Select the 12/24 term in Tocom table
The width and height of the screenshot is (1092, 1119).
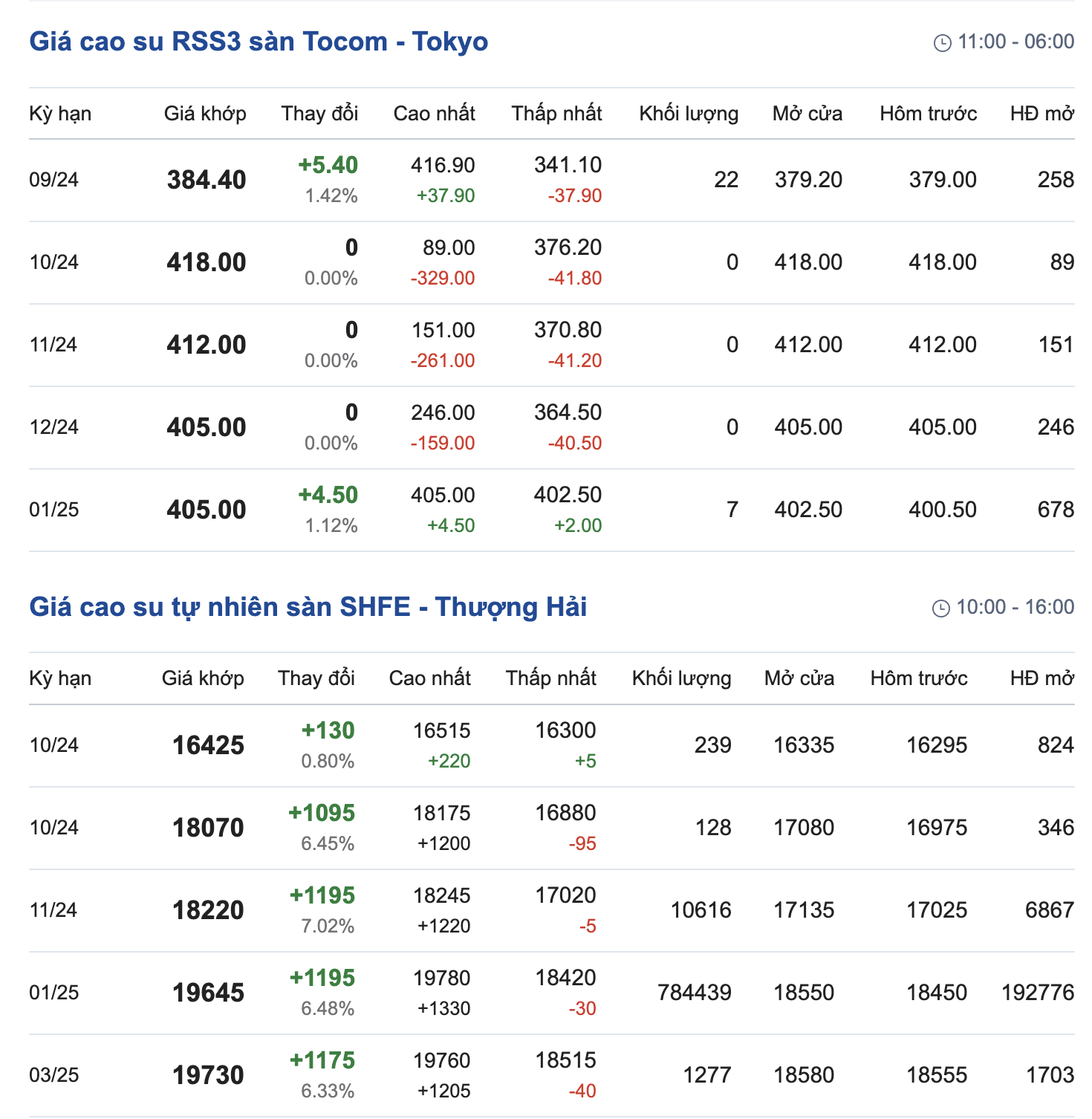(53, 427)
